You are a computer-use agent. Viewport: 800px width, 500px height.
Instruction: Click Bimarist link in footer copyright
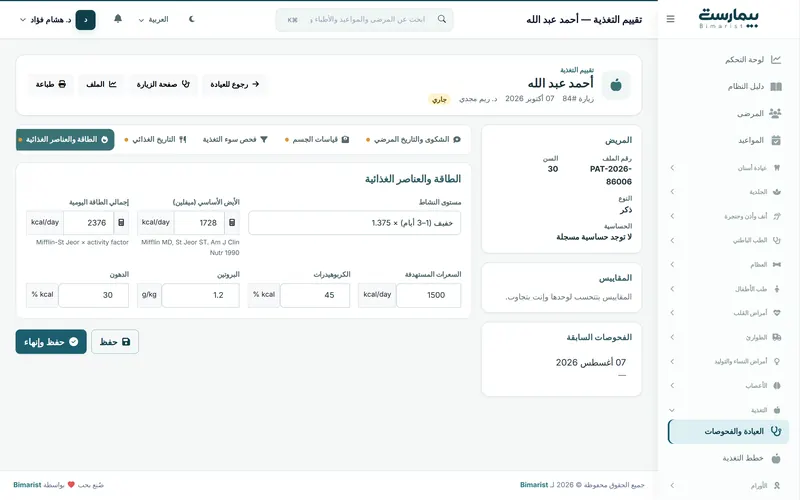(534, 485)
